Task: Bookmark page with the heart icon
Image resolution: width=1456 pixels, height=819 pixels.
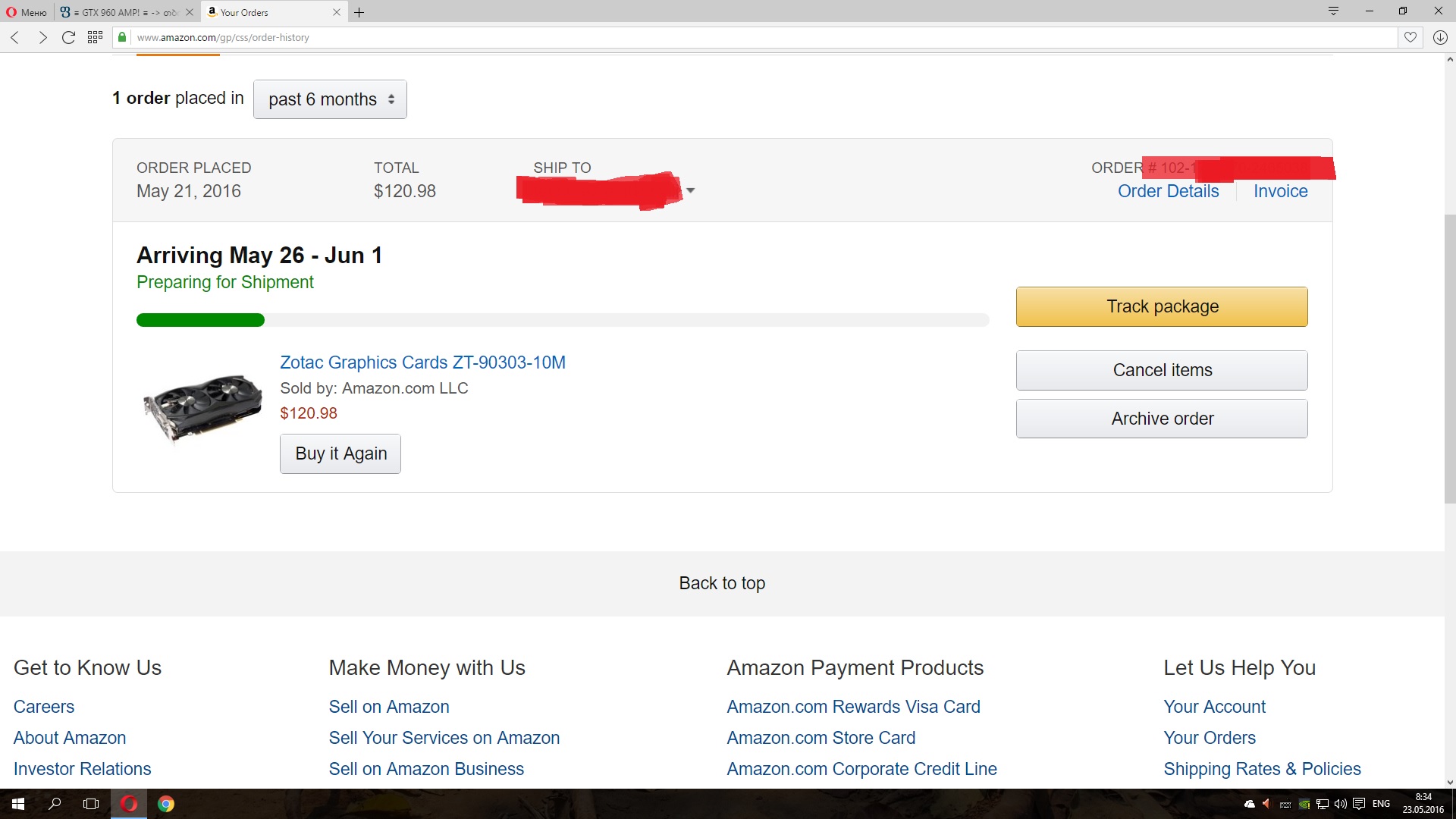Action: [1410, 37]
